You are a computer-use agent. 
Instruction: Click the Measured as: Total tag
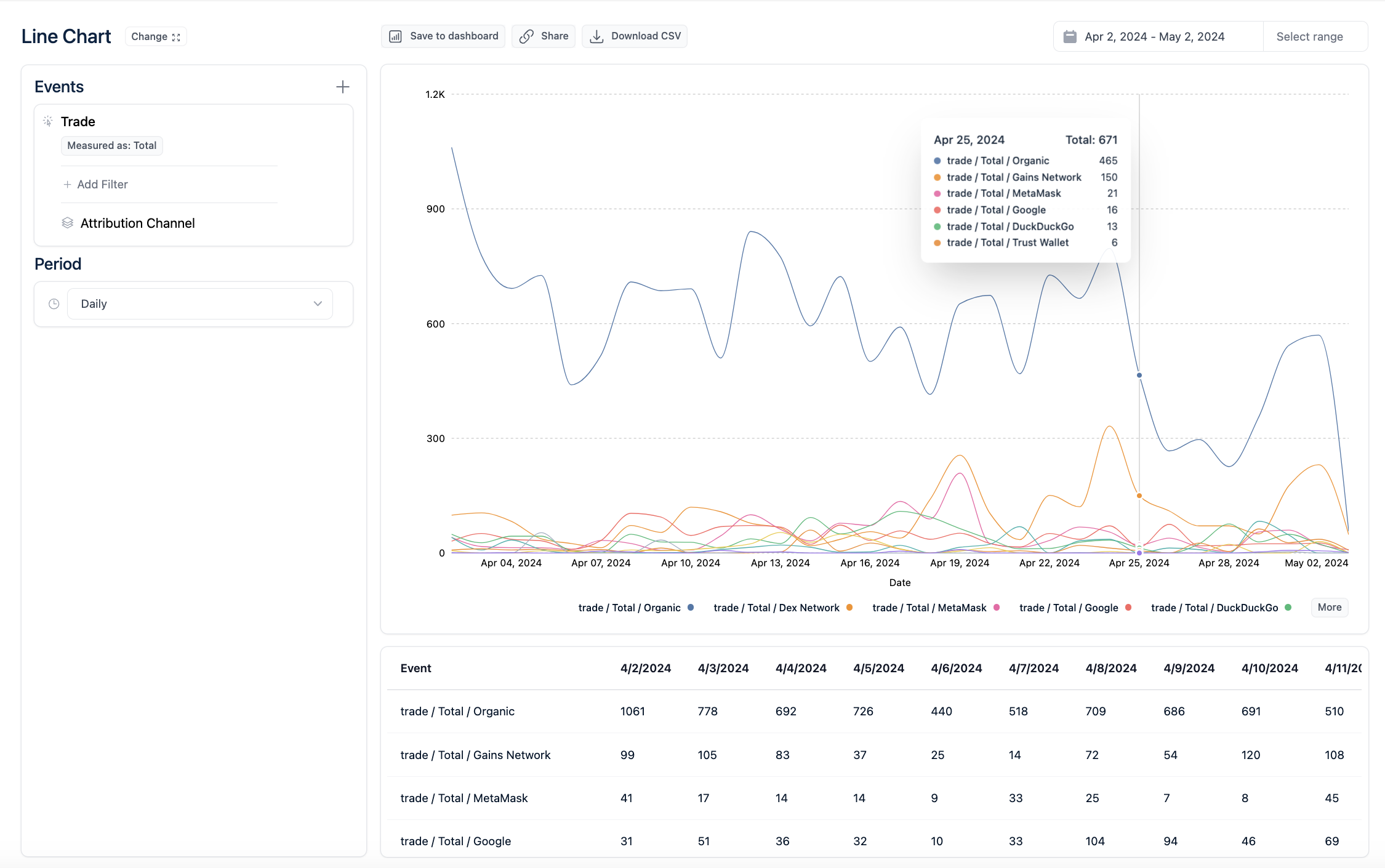point(111,145)
